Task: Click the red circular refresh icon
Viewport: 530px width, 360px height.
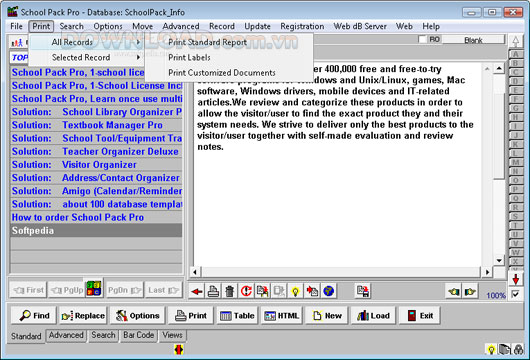Action: [246, 291]
